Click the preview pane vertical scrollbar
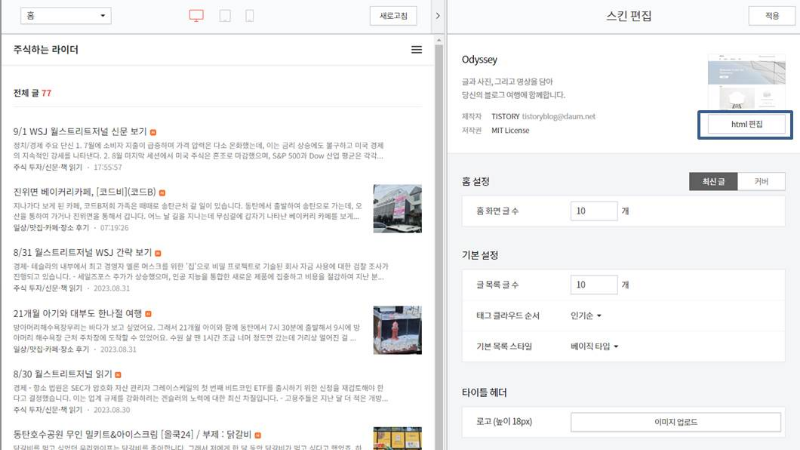The height and width of the screenshot is (450, 800). point(439,245)
